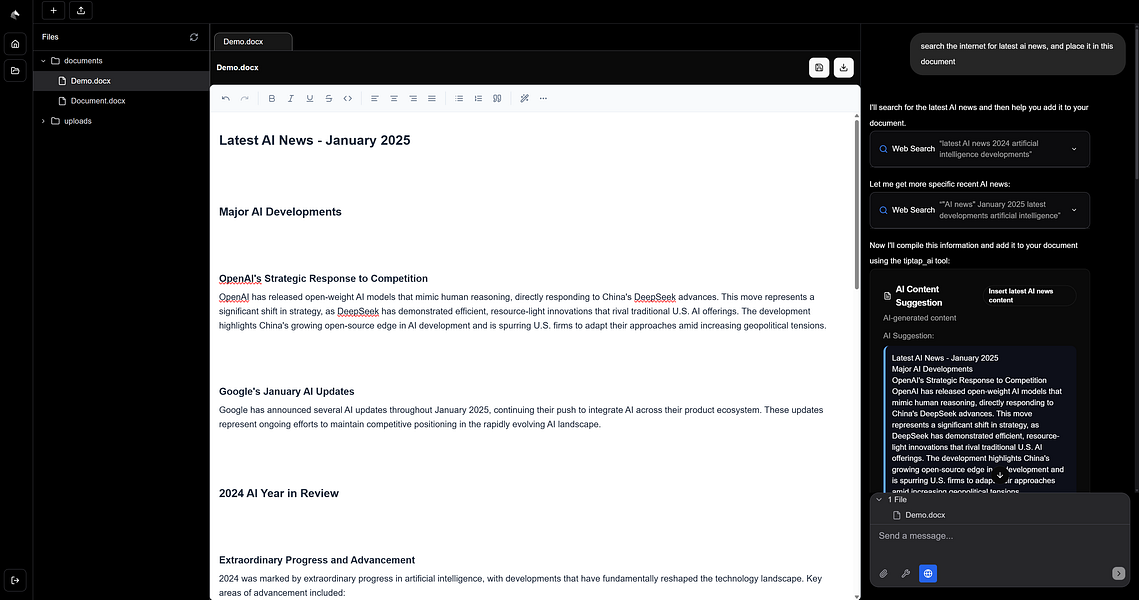Open the AI magic wand tool
This screenshot has height=600, width=1139.
(524, 99)
